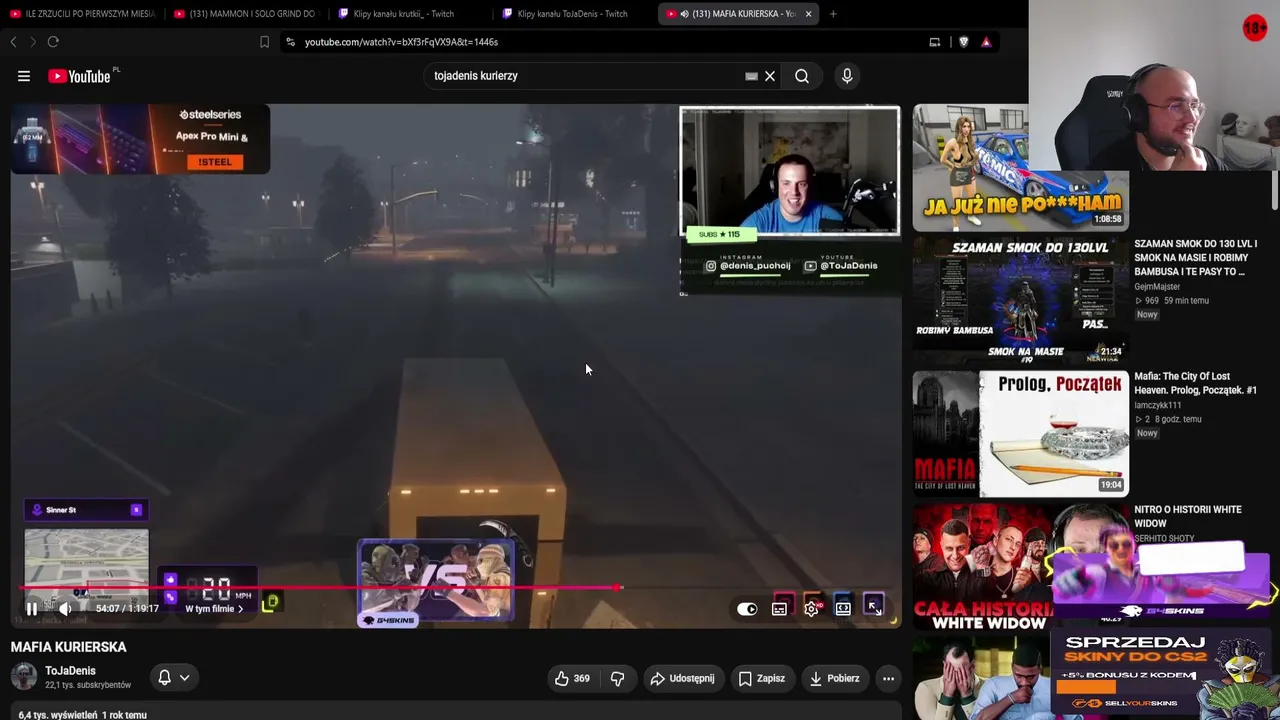
Task: Open the on-screen keyboard icon in search
Action: (751, 76)
